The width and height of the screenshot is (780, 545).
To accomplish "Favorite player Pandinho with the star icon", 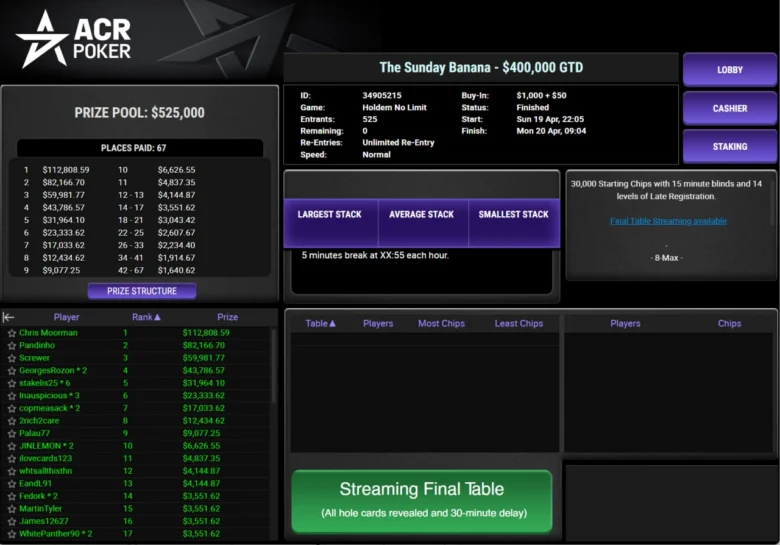I will pyautogui.click(x=11, y=345).
